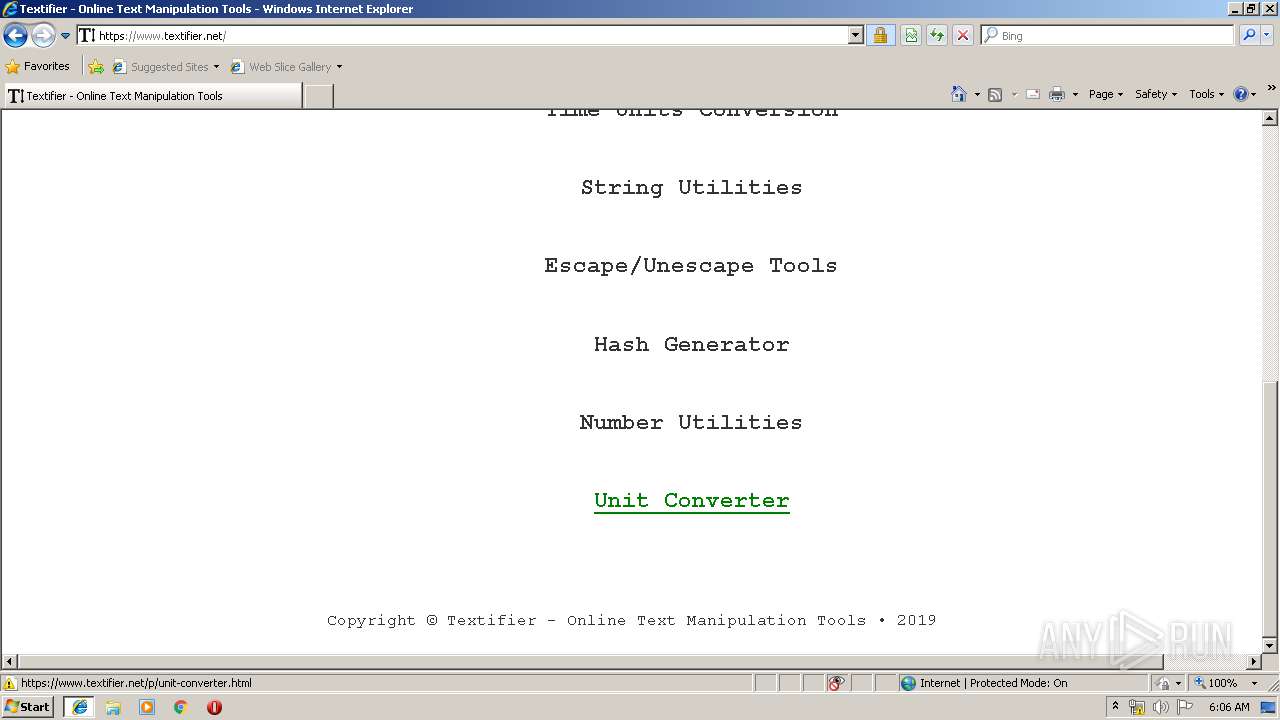Click the address bar URL field

click(x=463, y=36)
